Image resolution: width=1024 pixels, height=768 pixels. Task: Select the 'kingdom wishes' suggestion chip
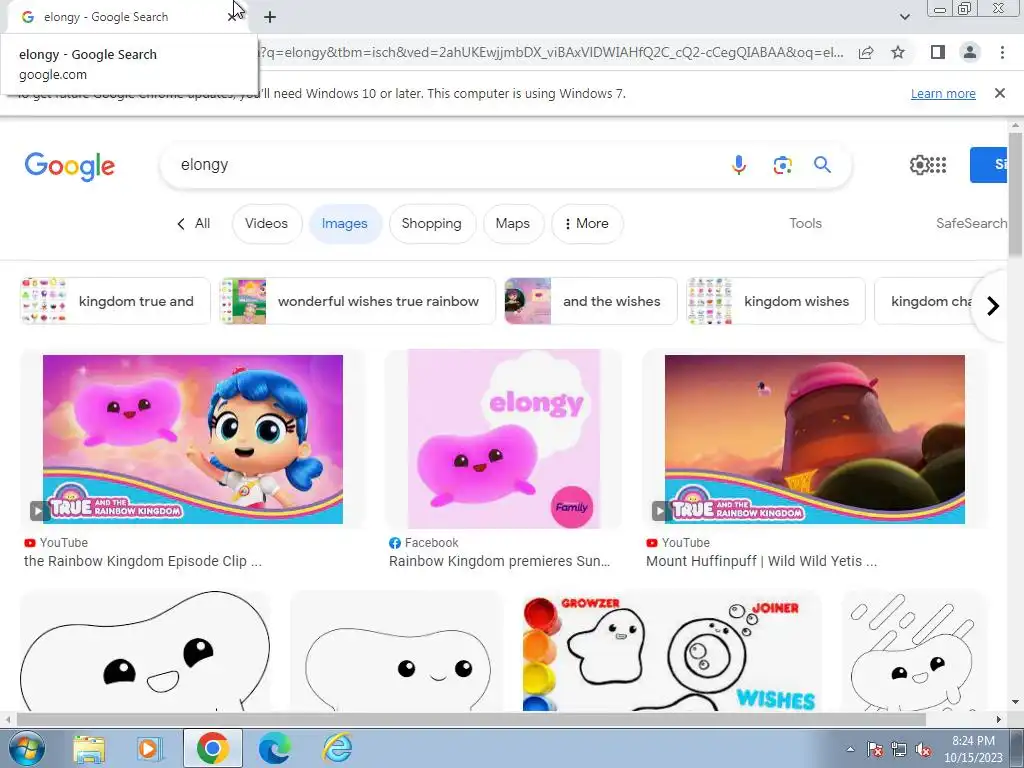pyautogui.click(x=776, y=301)
